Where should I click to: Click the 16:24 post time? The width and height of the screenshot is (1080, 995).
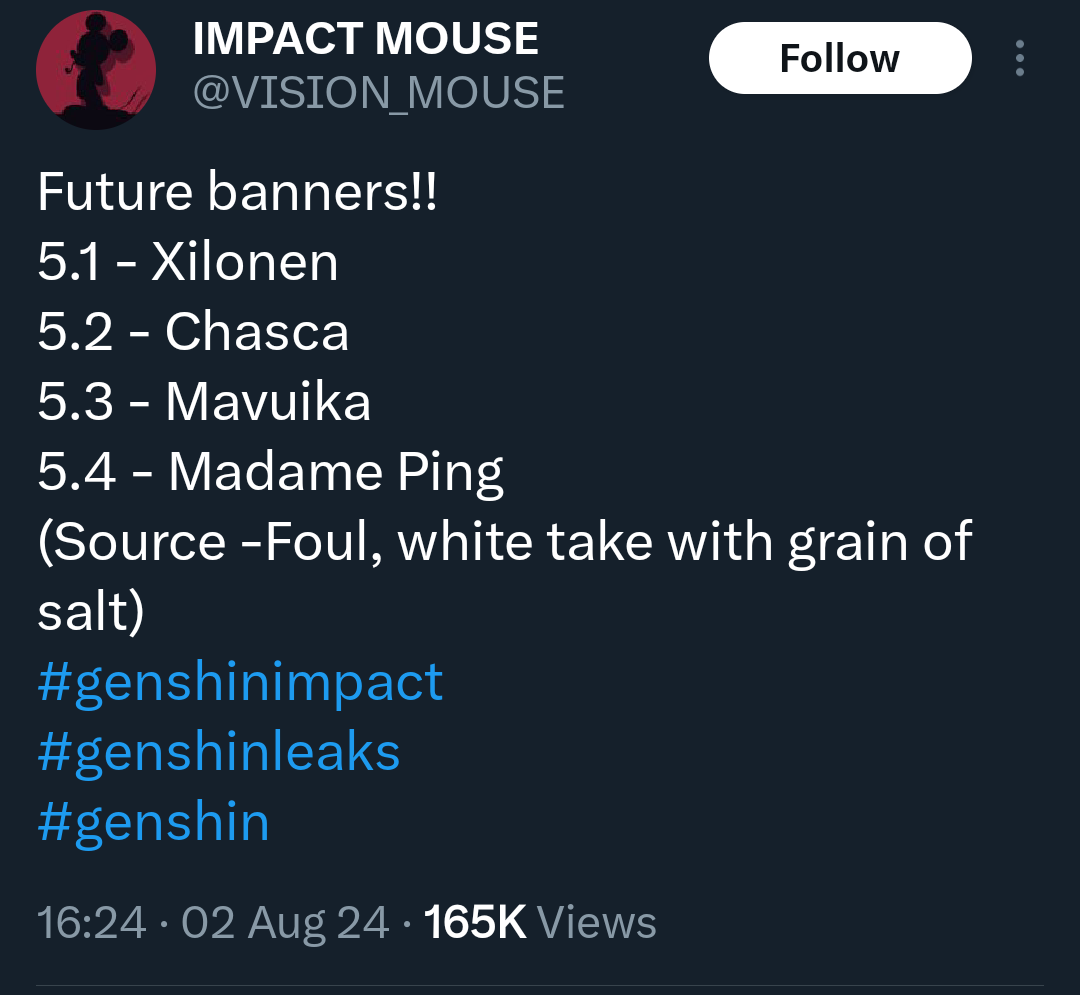tap(91, 922)
